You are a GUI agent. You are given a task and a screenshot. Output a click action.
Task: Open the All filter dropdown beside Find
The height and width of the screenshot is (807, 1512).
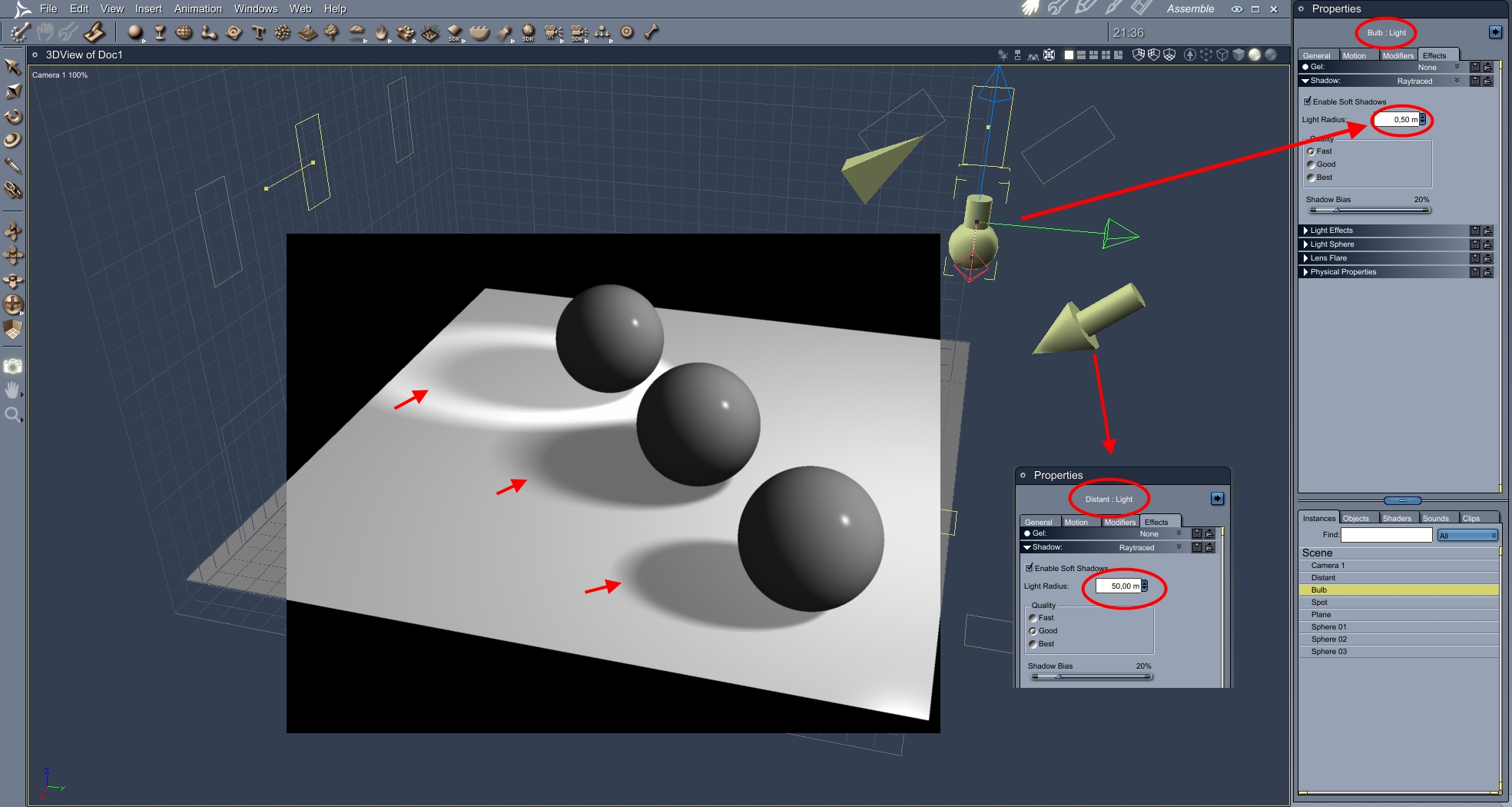pyautogui.click(x=1467, y=535)
